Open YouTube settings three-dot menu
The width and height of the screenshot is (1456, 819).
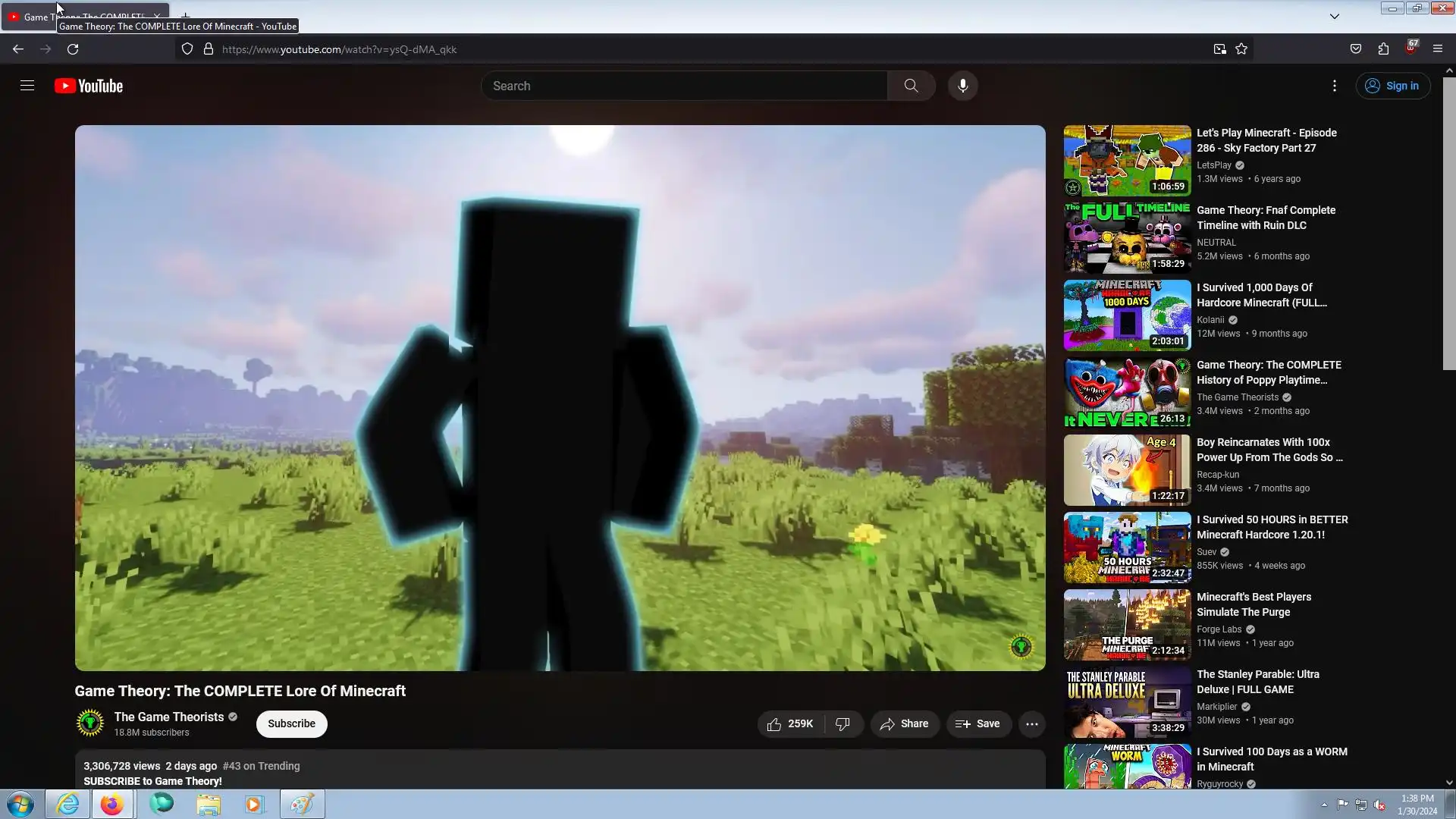tap(1334, 86)
